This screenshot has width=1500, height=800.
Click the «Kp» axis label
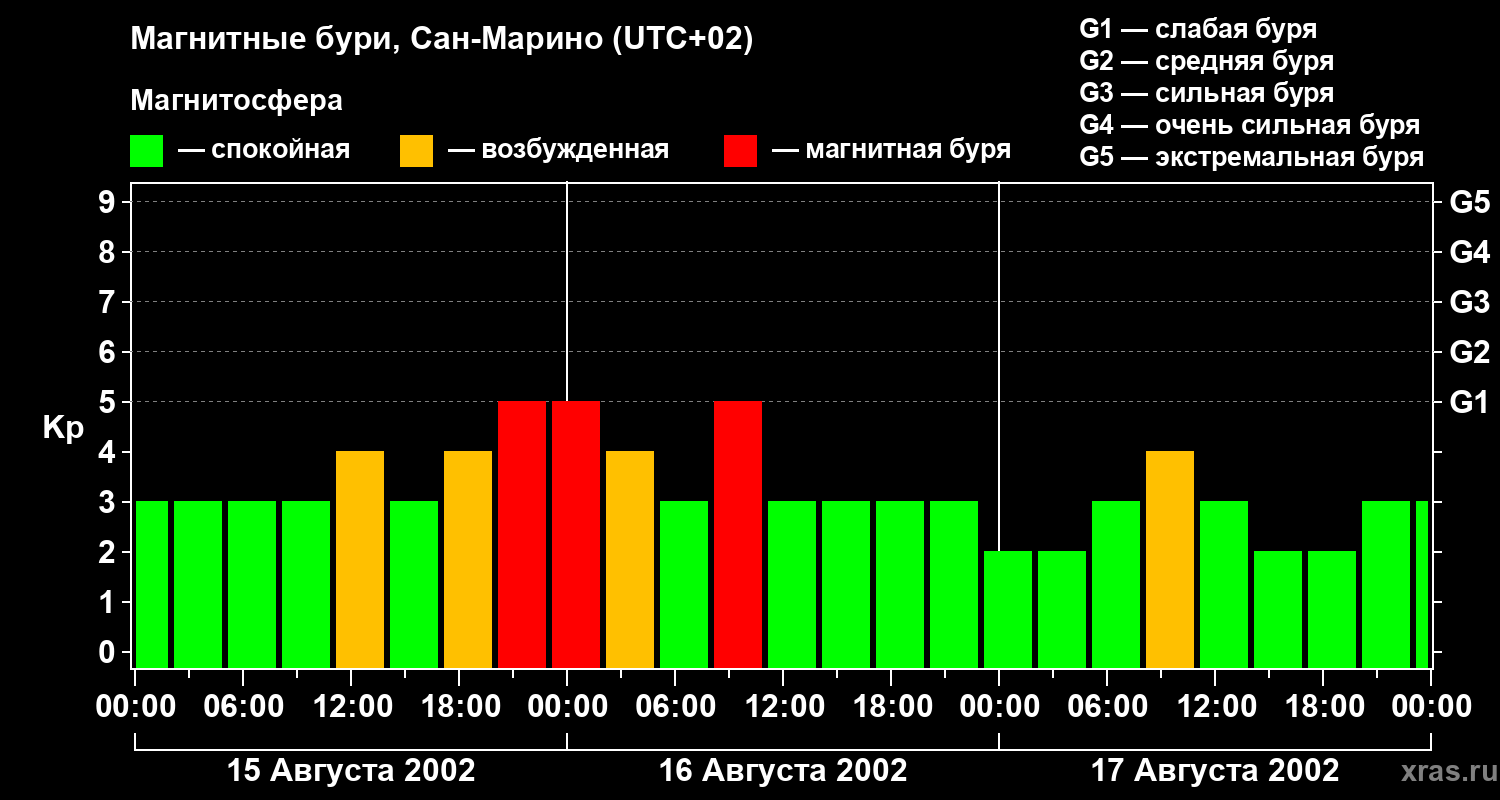click(x=63, y=428)
